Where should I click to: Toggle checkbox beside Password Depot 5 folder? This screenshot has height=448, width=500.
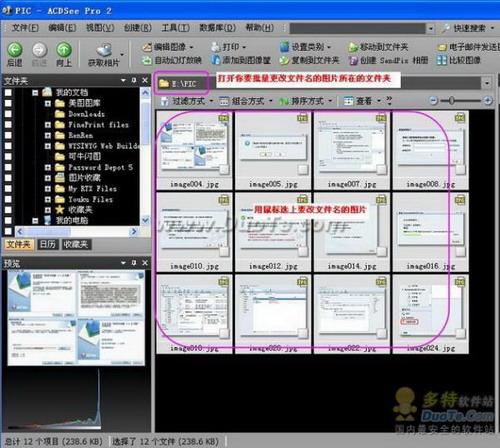8,167
